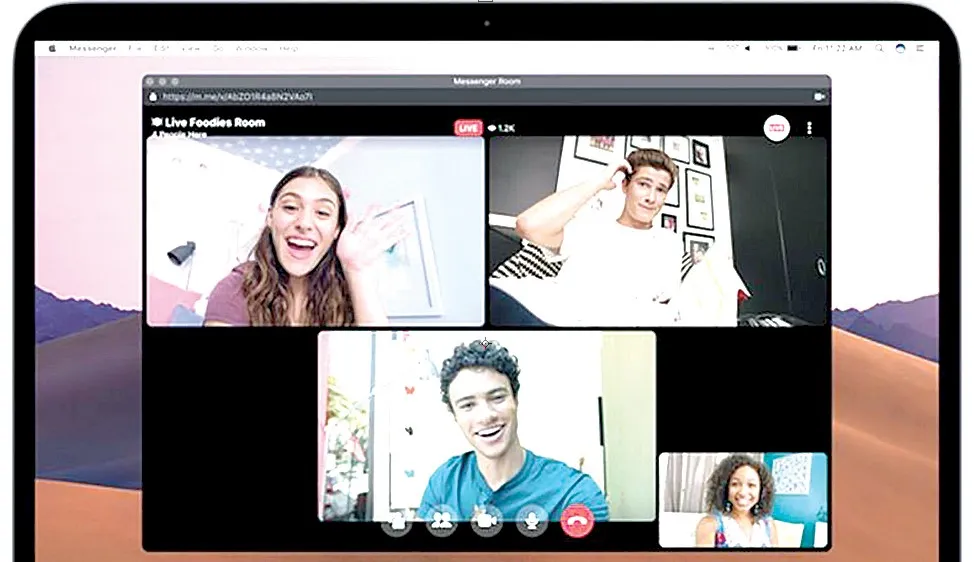The height and width of the screenshot is (562, 974).
Task: Turn off the video camera in call controls
Action: (x=486, y=522)
